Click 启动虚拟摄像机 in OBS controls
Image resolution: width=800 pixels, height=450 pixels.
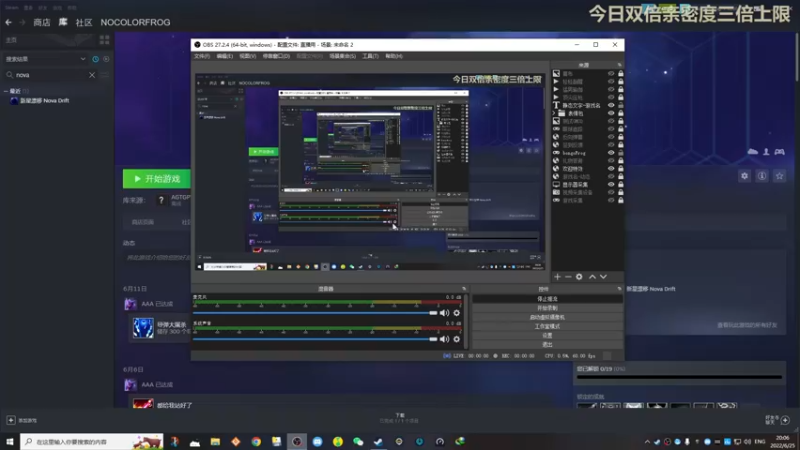(547, 317)
